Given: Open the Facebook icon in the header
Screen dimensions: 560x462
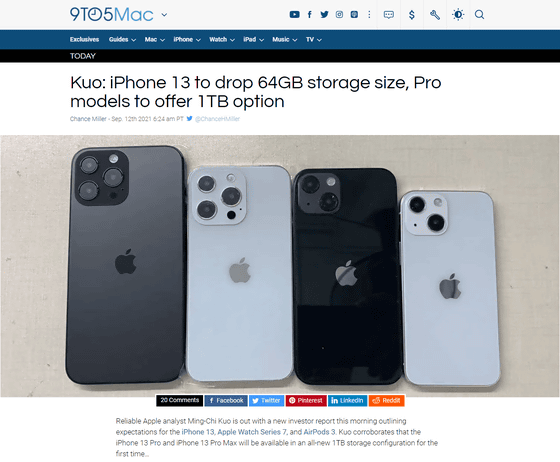Looking at the screenshot, I should tap(310, 15).
